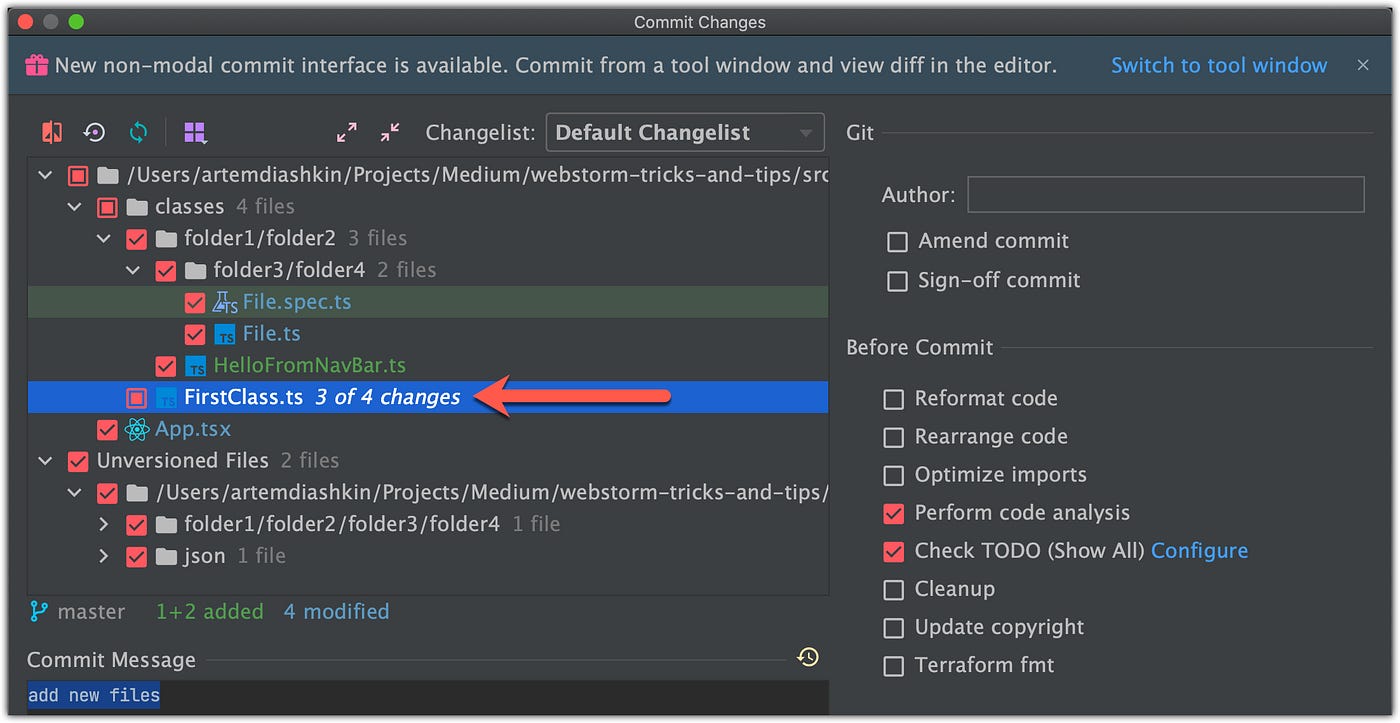Click the gift icon in the banner
The height and width of the screenshot is (723, 1400).
tap(37, 65)
